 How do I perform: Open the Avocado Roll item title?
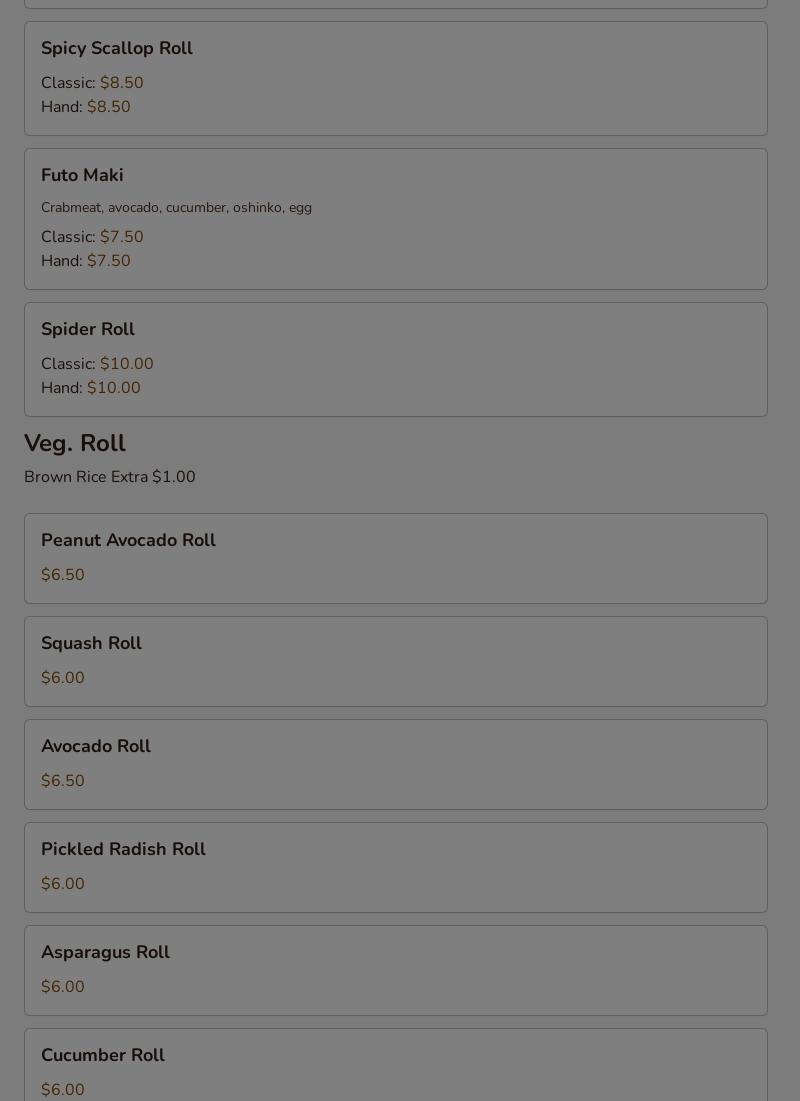pos(96,746)
